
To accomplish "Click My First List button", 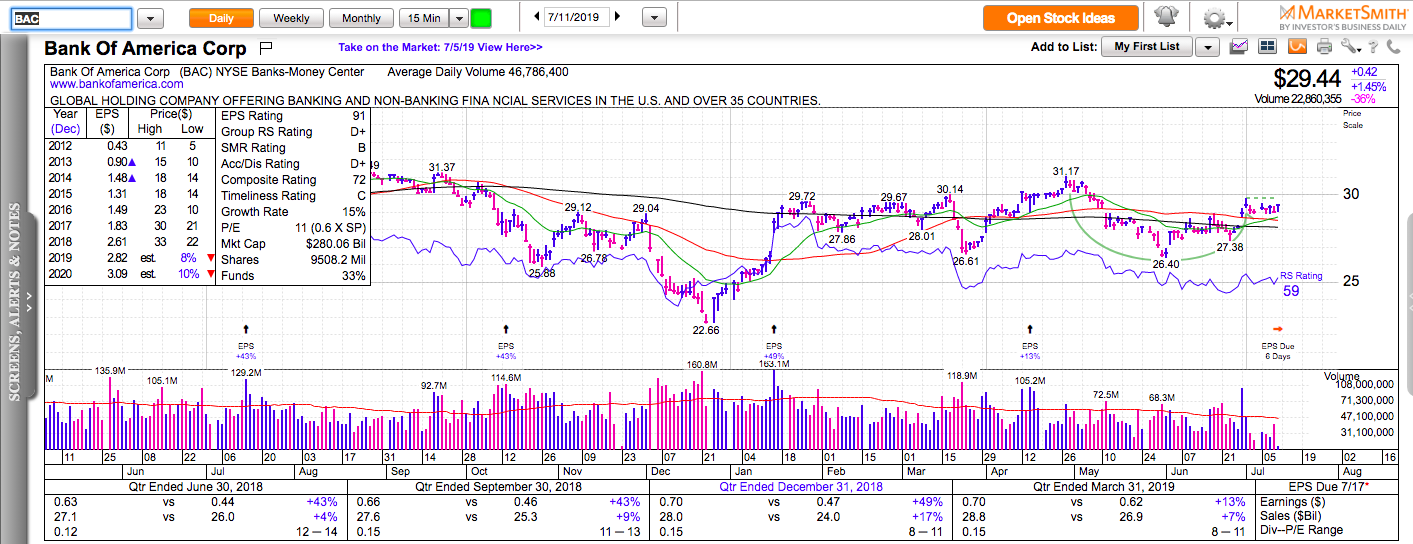I will click(x=1147, y=46).
